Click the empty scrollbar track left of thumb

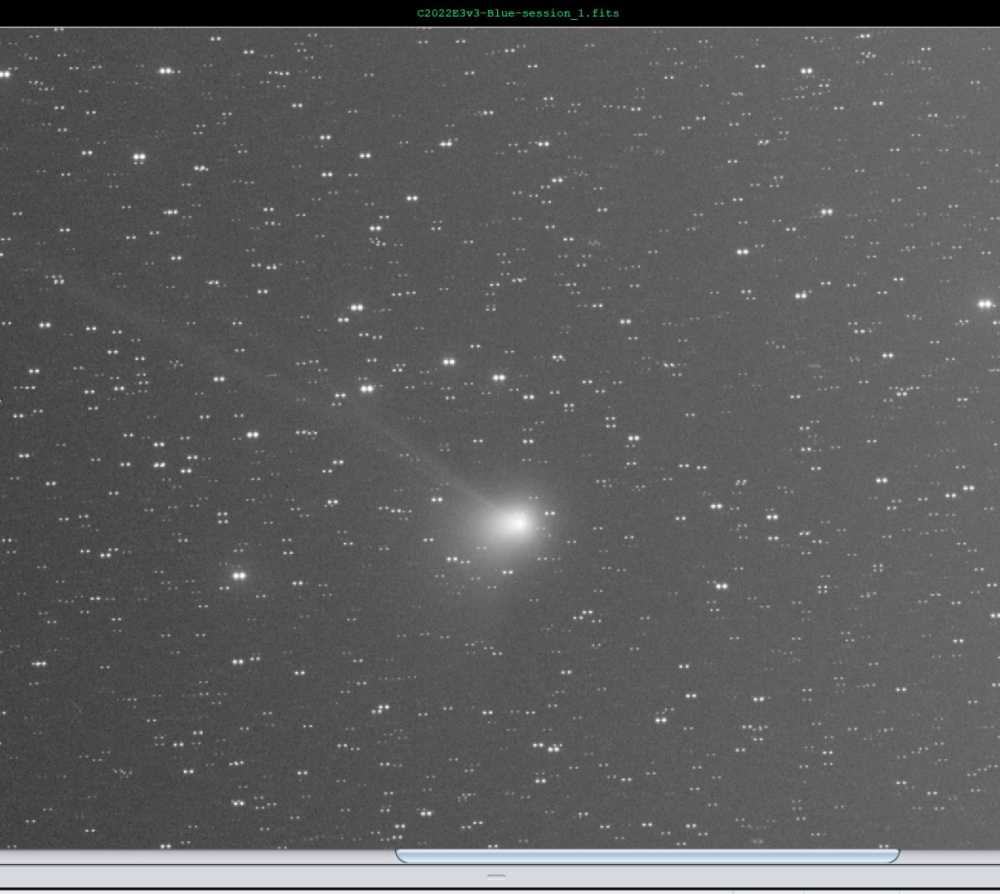[200, 856]
